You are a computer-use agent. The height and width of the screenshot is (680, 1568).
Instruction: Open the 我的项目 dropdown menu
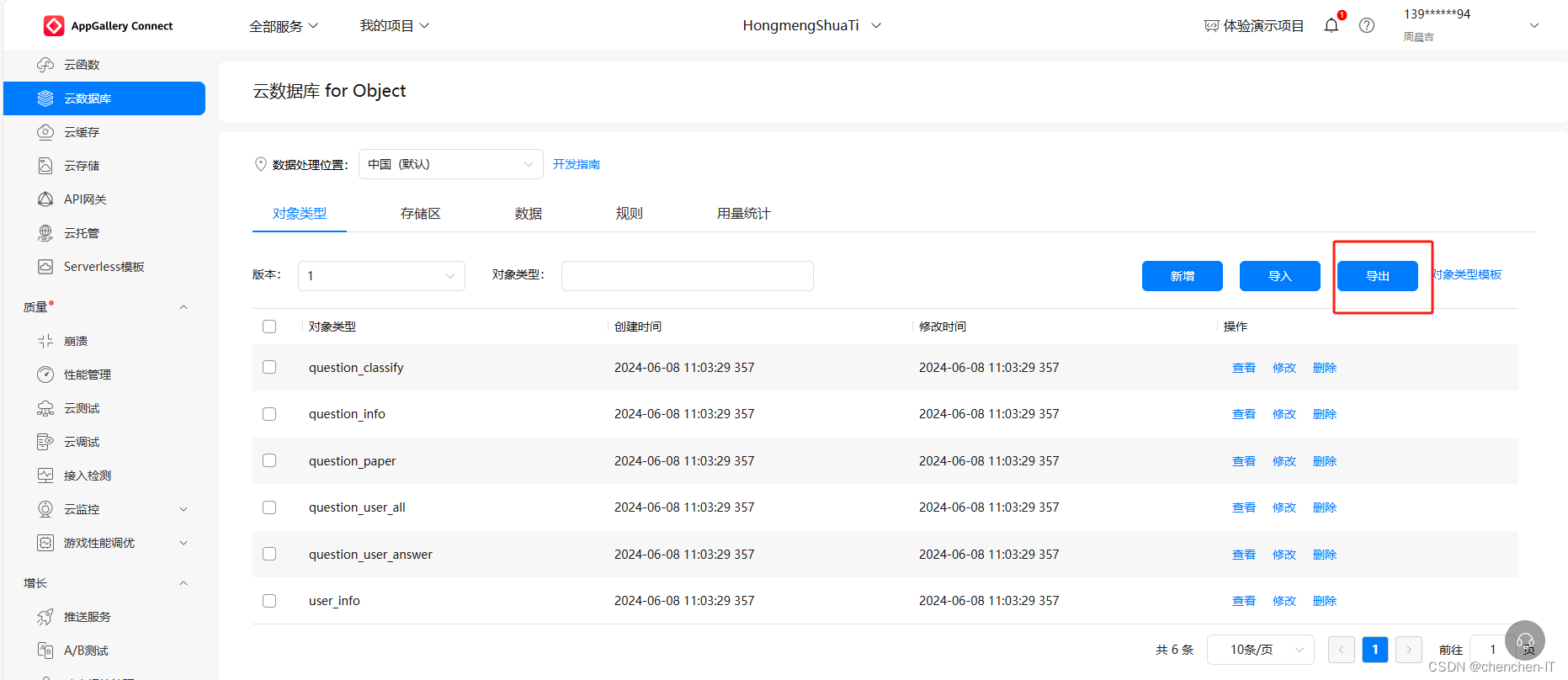tap(395, 26)
